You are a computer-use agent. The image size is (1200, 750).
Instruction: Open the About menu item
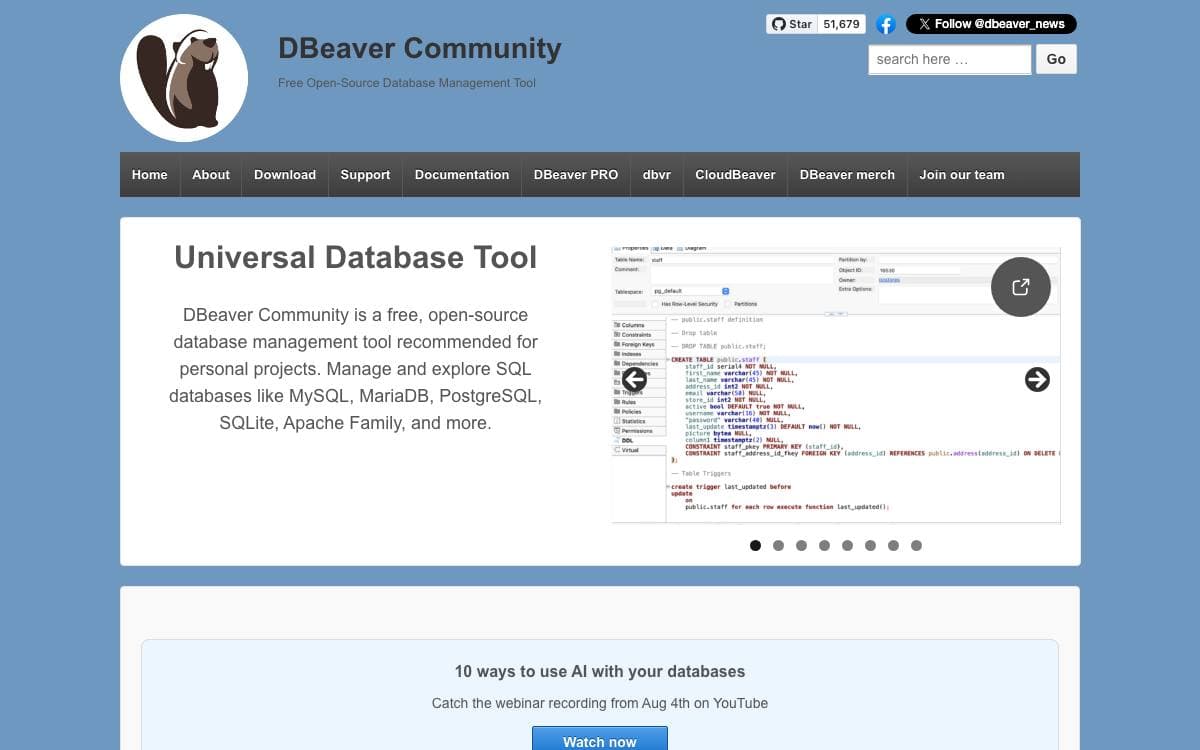pyautogui.click(x=211, y=174)
